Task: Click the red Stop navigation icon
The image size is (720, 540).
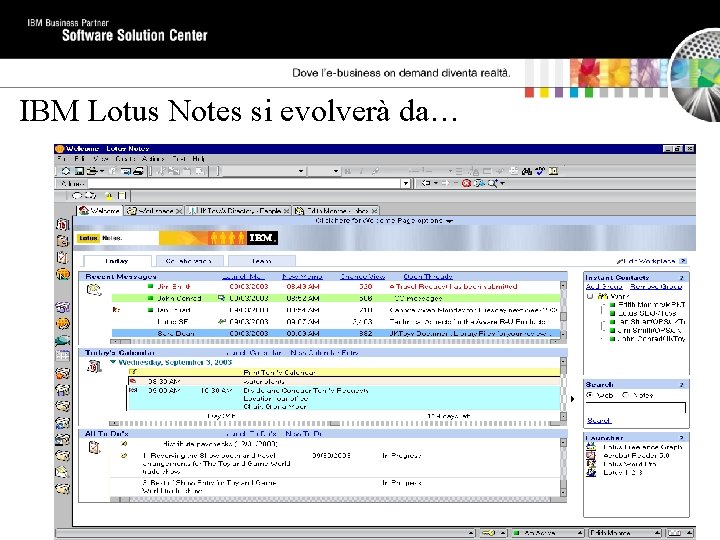Action: click(467, 183)
